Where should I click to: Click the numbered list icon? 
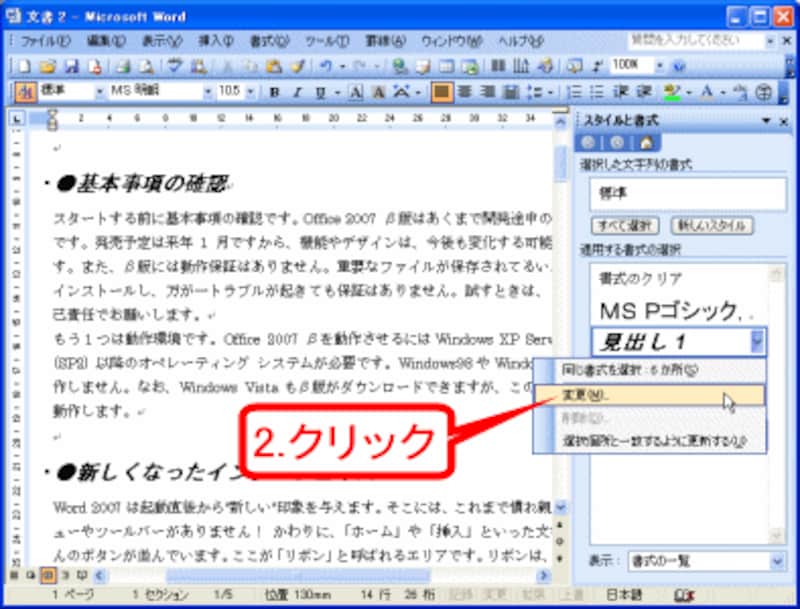tap(577, 91)
